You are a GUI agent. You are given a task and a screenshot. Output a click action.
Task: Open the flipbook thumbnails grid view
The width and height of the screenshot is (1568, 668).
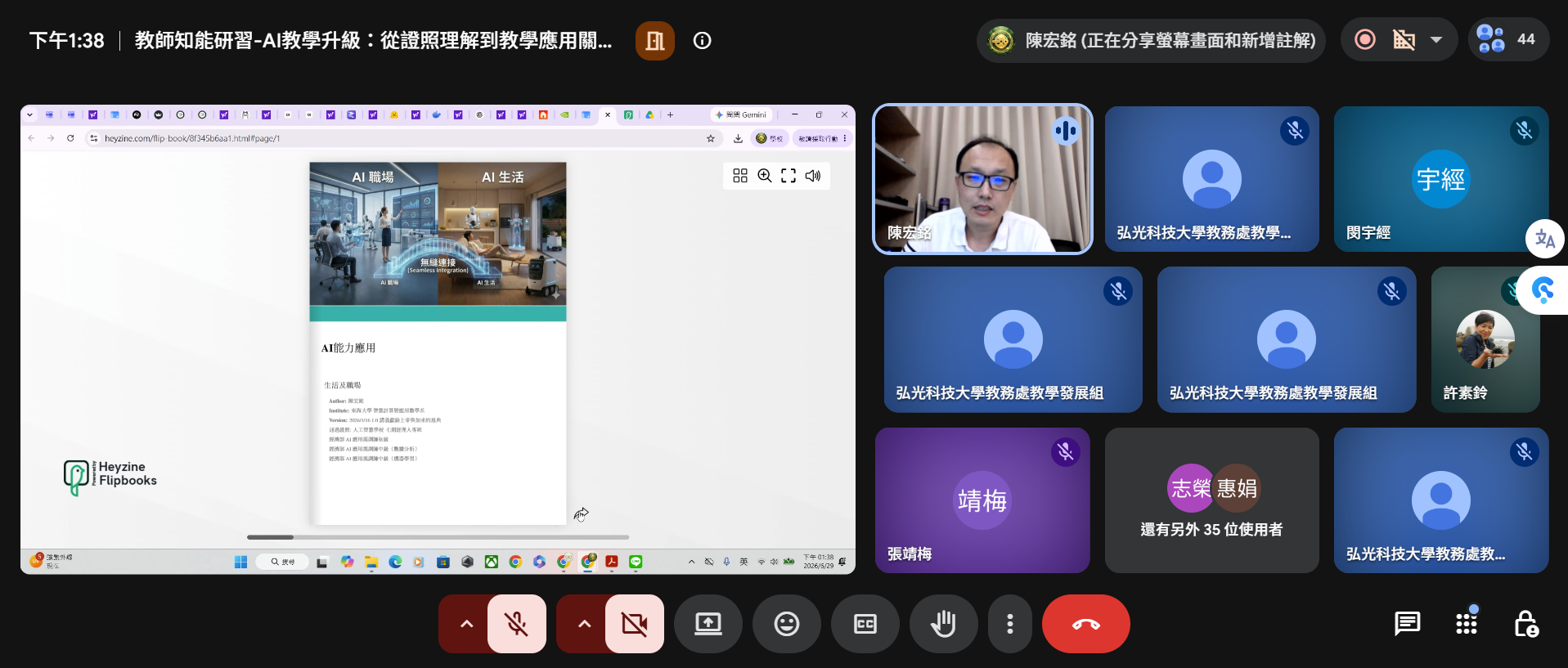[740, 176]
